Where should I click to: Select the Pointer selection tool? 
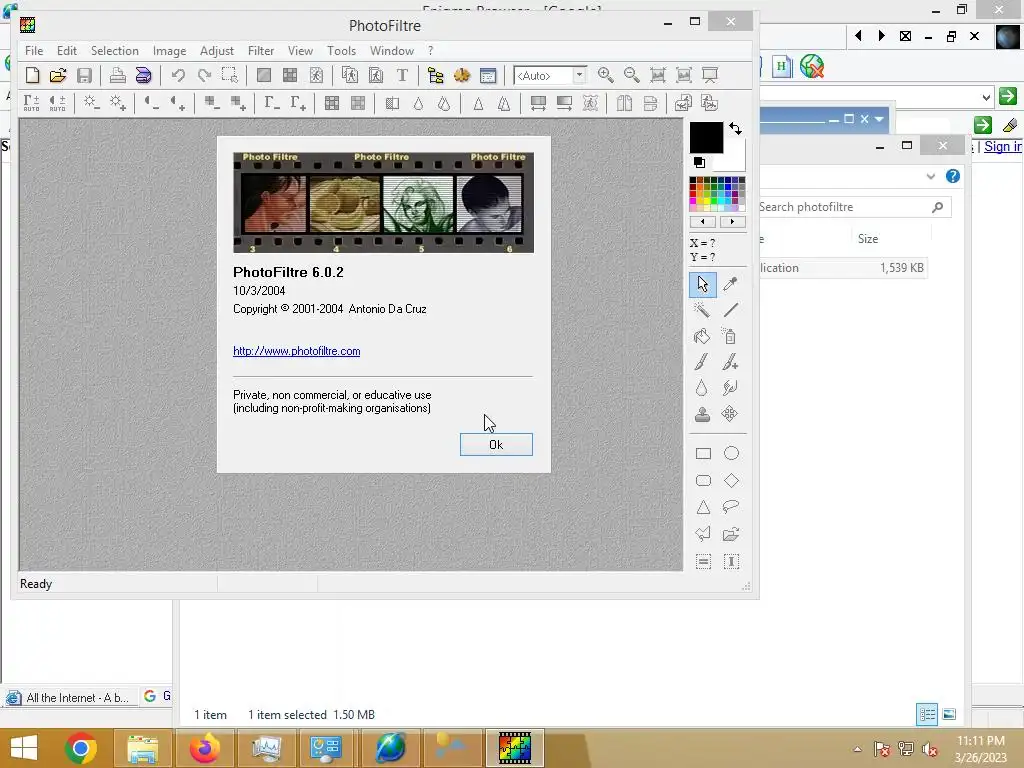(703, 285)
